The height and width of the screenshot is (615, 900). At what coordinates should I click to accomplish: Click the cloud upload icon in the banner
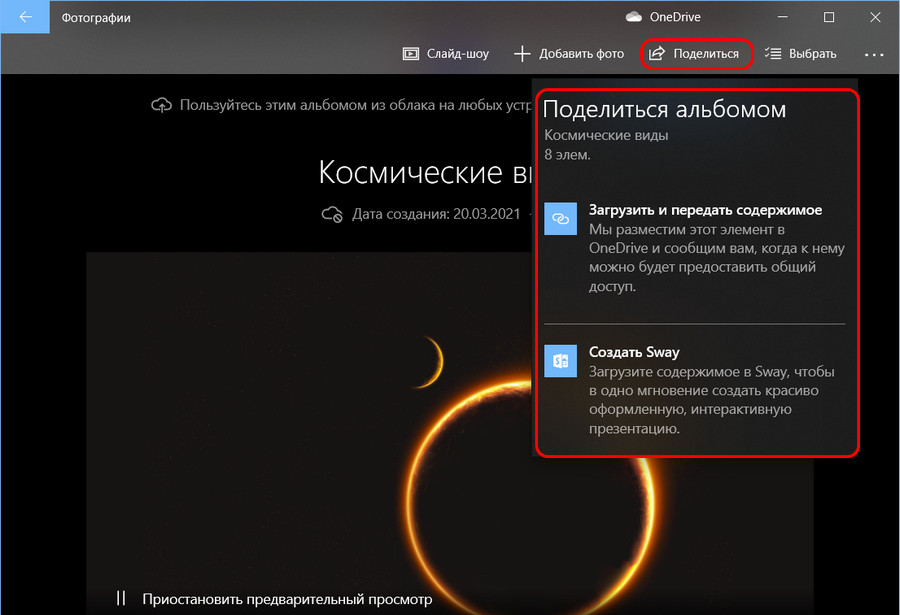coord(161,105)
